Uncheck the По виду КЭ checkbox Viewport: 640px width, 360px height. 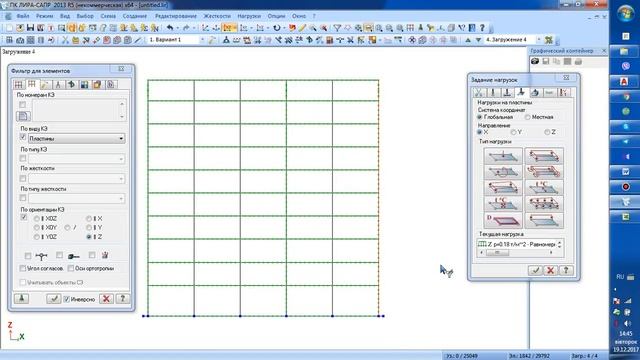(23, 137)
